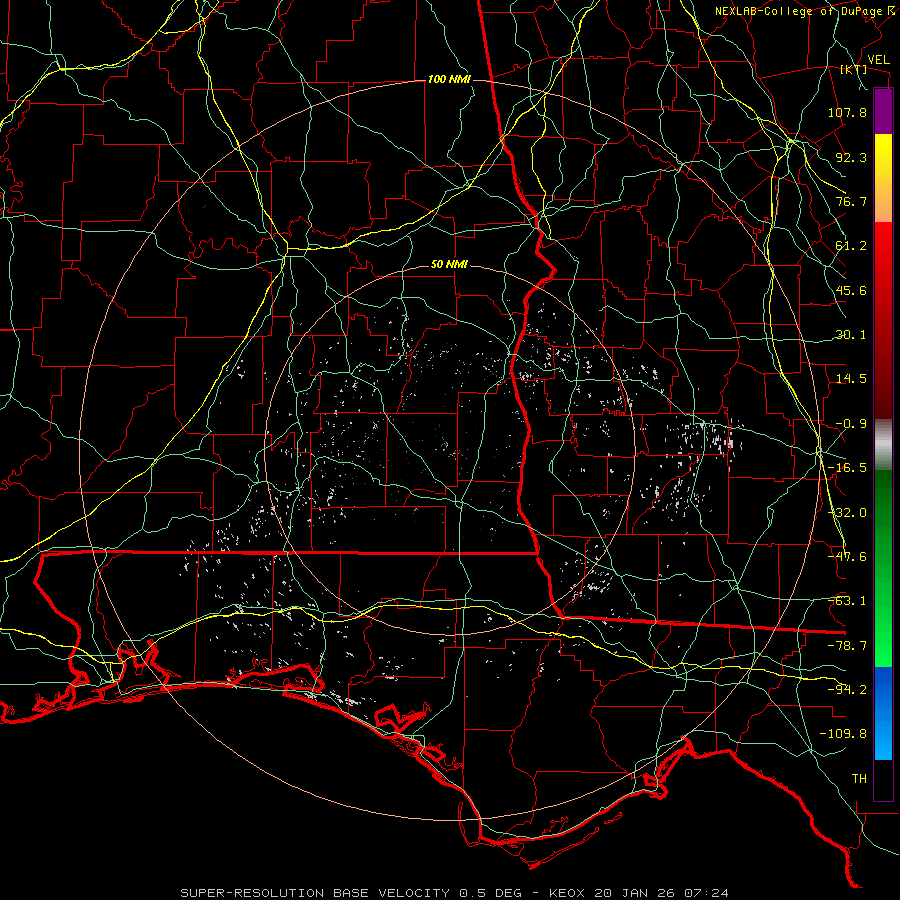Click the yellow-orange segment of velocity color bar
This screenshot has width=900, height=900.
click(883, 178)
